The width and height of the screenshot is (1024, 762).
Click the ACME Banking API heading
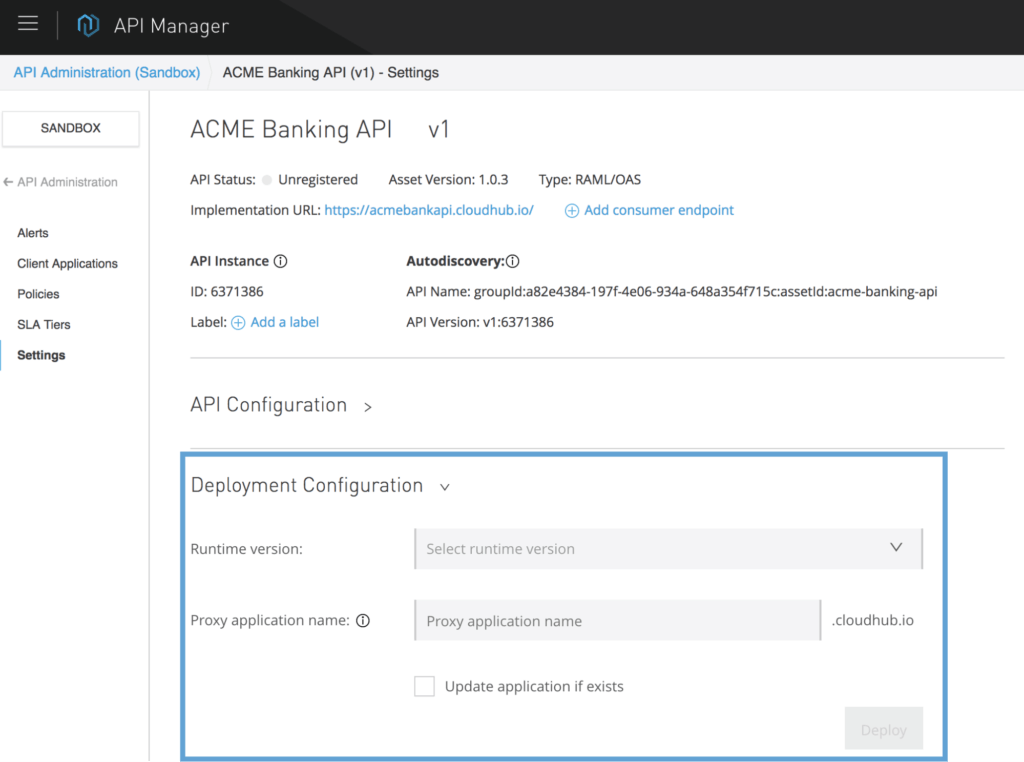click(x=291, y=129)
